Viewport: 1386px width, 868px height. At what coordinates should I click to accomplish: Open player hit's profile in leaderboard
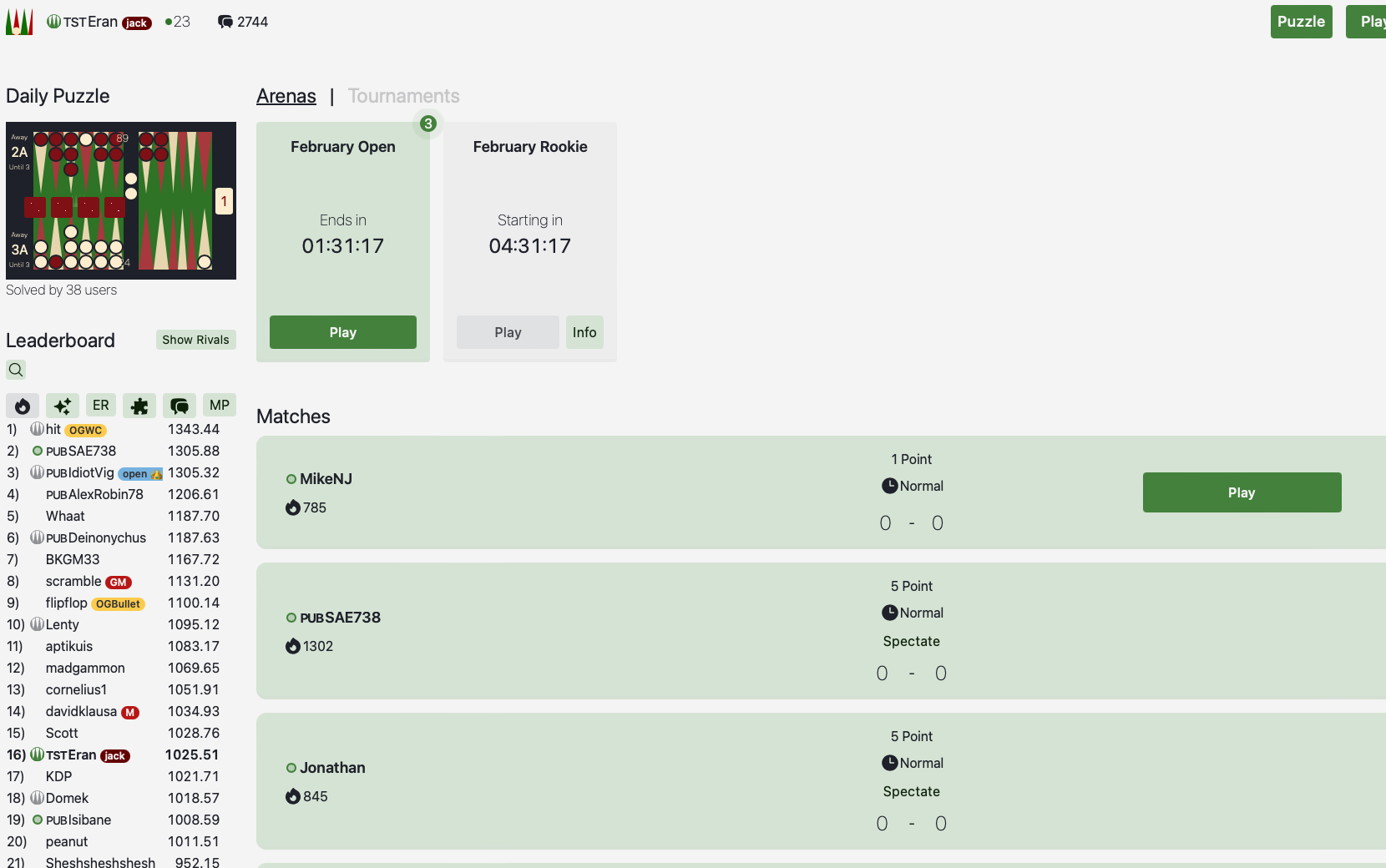click(x=53, y=430)
